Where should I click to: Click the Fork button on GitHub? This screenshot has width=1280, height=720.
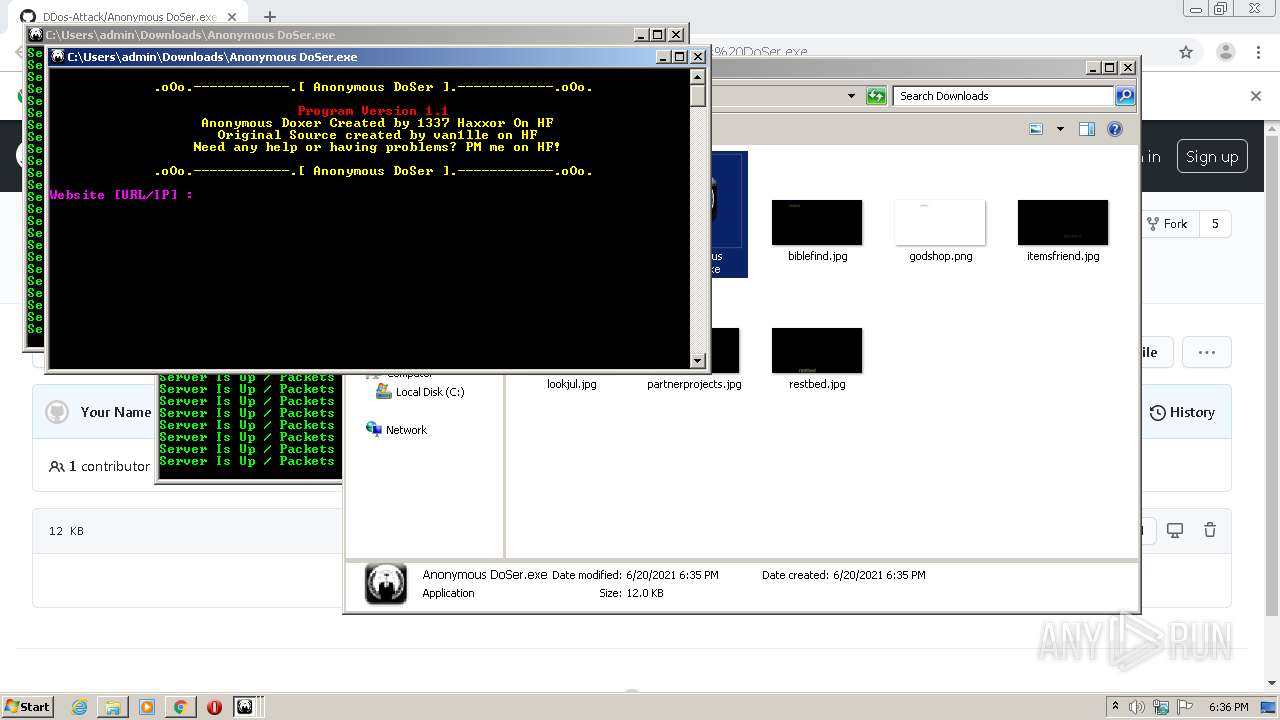pyautogui.click(x=1168, y=224)
